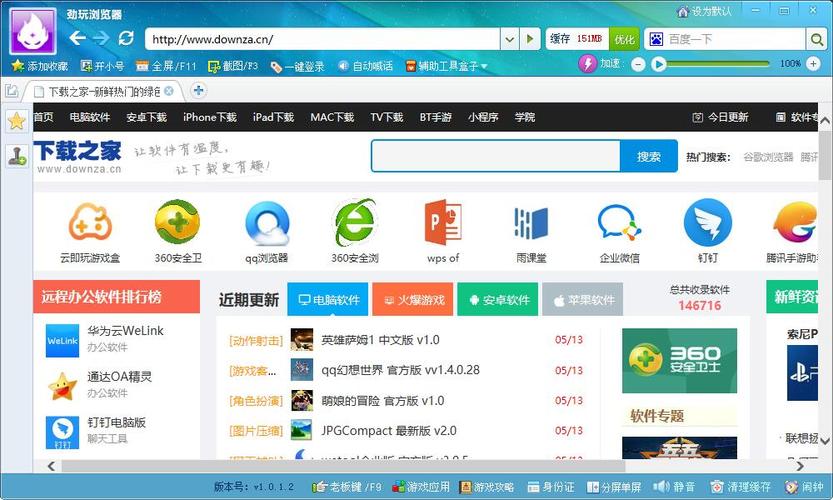Decrease speed with the minus button
Viewport: 833px width, 500px height.
coord(639,65)
